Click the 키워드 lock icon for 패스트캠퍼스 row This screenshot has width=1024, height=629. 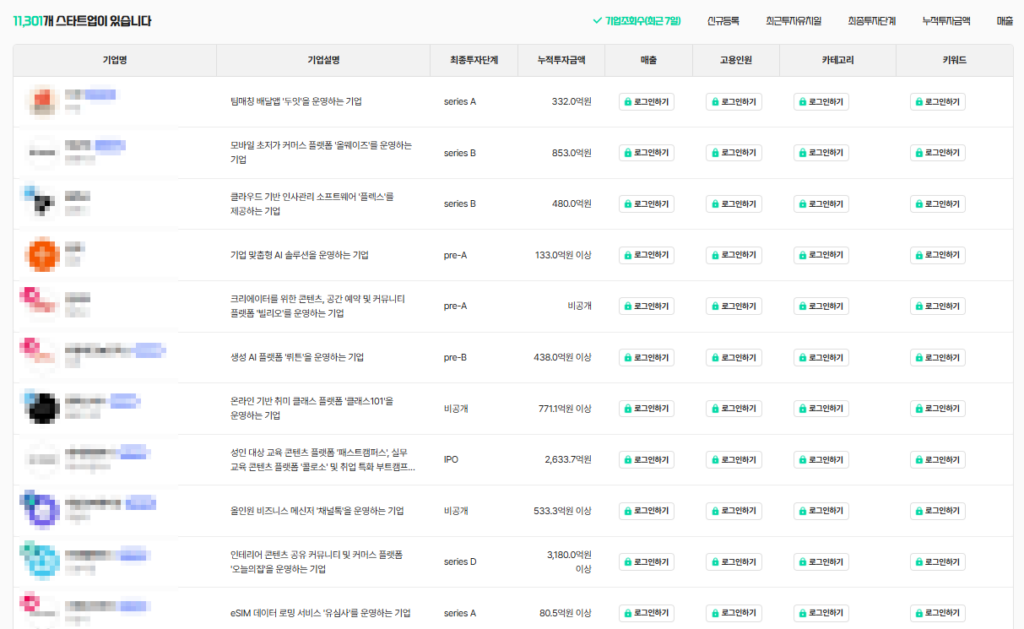point(918,460)
